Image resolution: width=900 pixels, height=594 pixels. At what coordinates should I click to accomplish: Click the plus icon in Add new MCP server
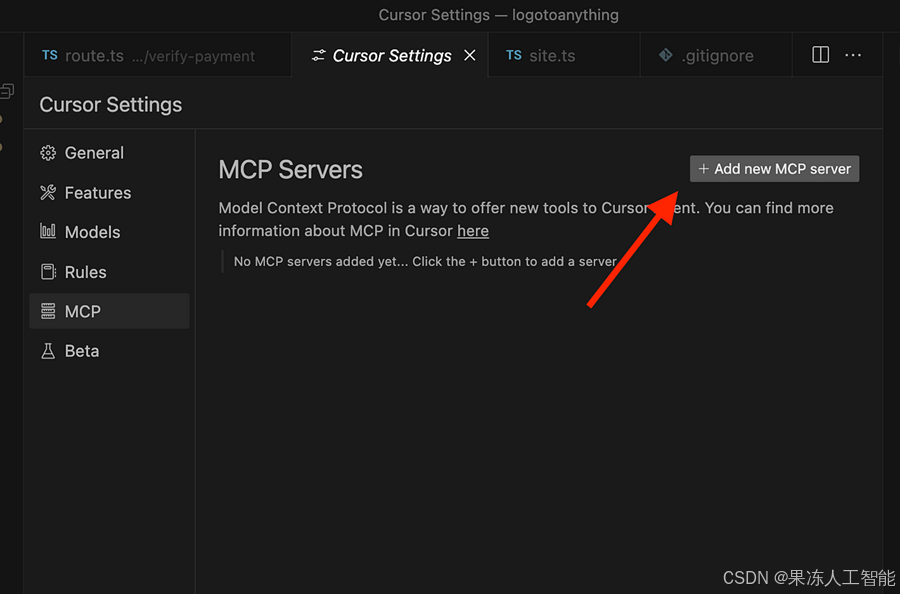(x=703, y=169)
